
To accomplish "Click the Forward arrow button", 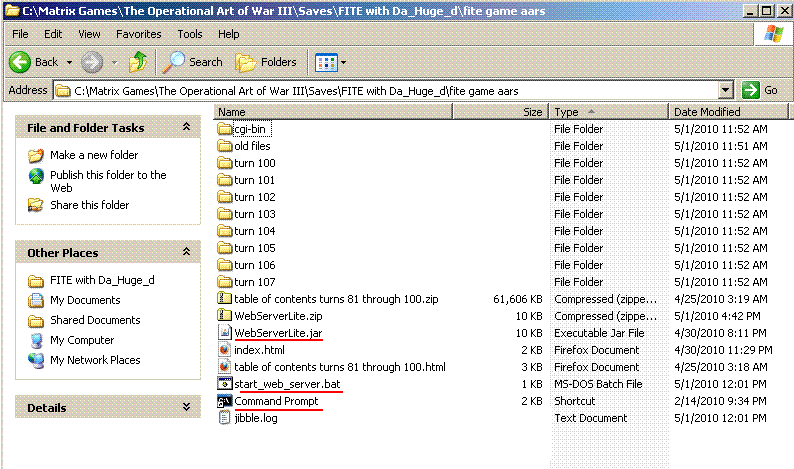I will [92, 62].
